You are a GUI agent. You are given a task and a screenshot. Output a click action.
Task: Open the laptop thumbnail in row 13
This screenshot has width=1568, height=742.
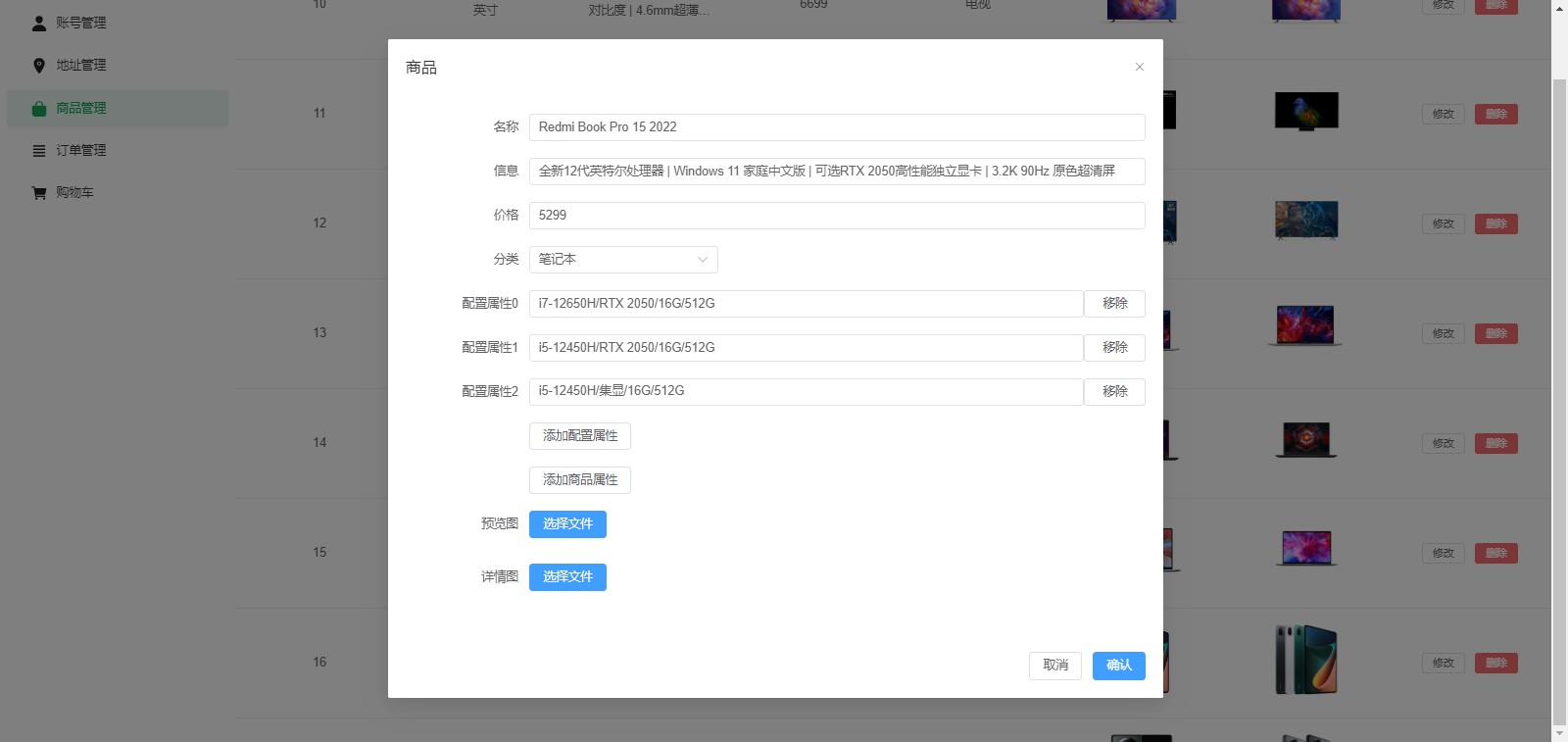click(1306, 325)
